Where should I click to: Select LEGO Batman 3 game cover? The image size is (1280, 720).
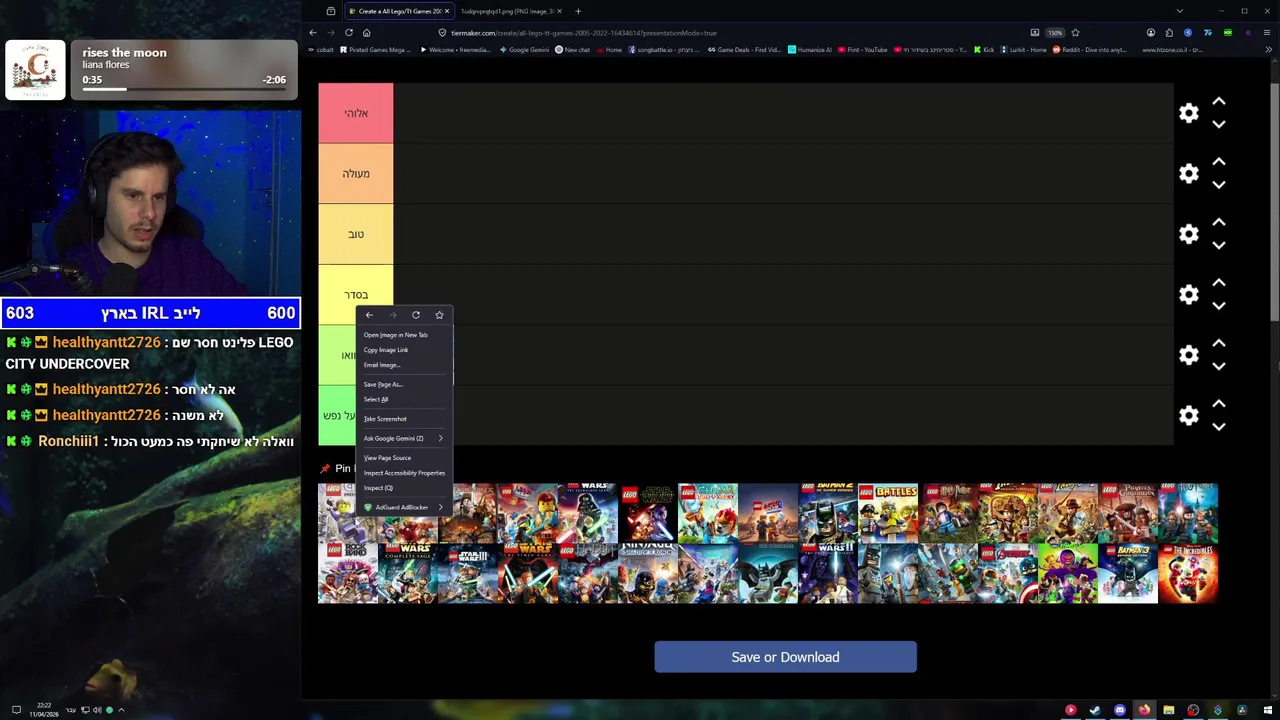pyautogui.click(x=1128, y=573)
